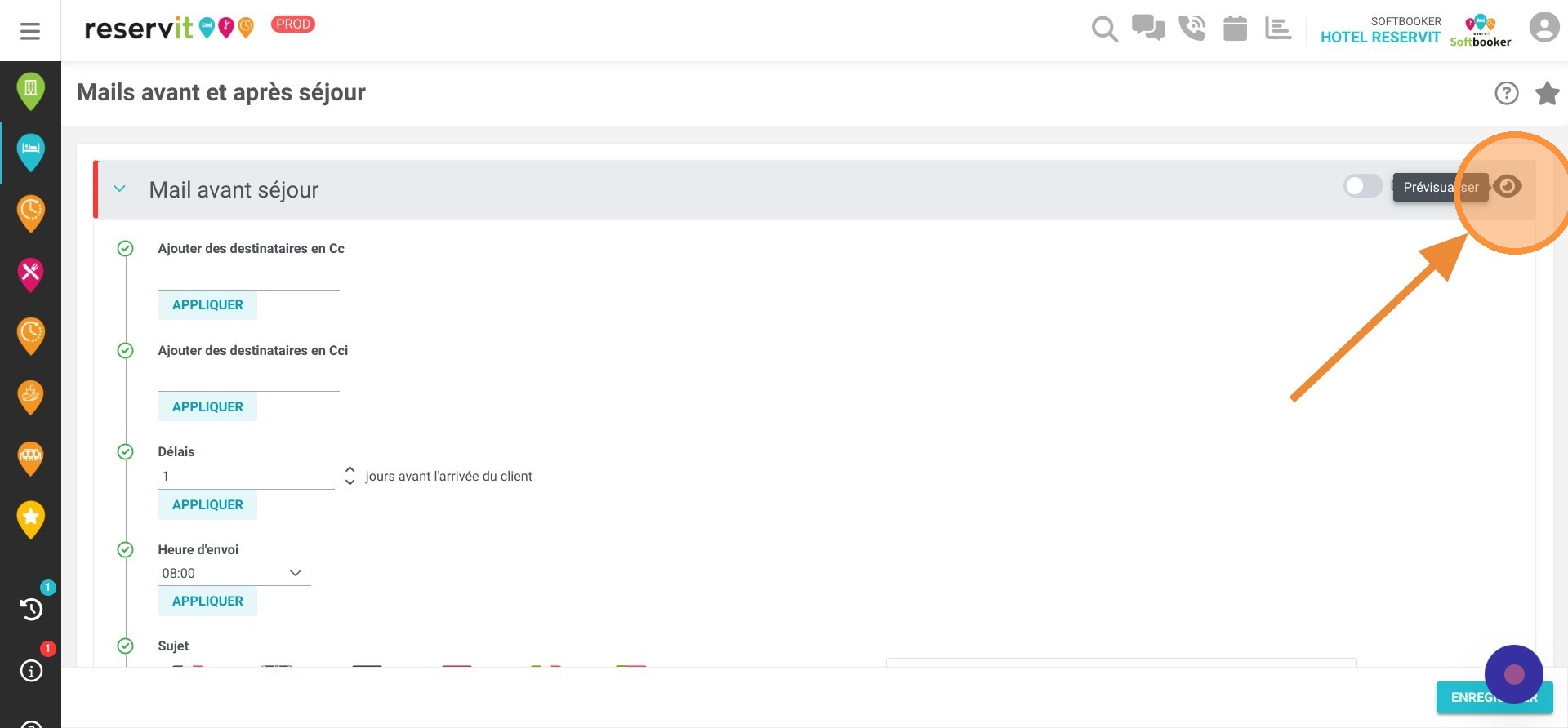Click the Cc recipients input field
Viewport: 1568px width, 728px height.
(248, 277)
